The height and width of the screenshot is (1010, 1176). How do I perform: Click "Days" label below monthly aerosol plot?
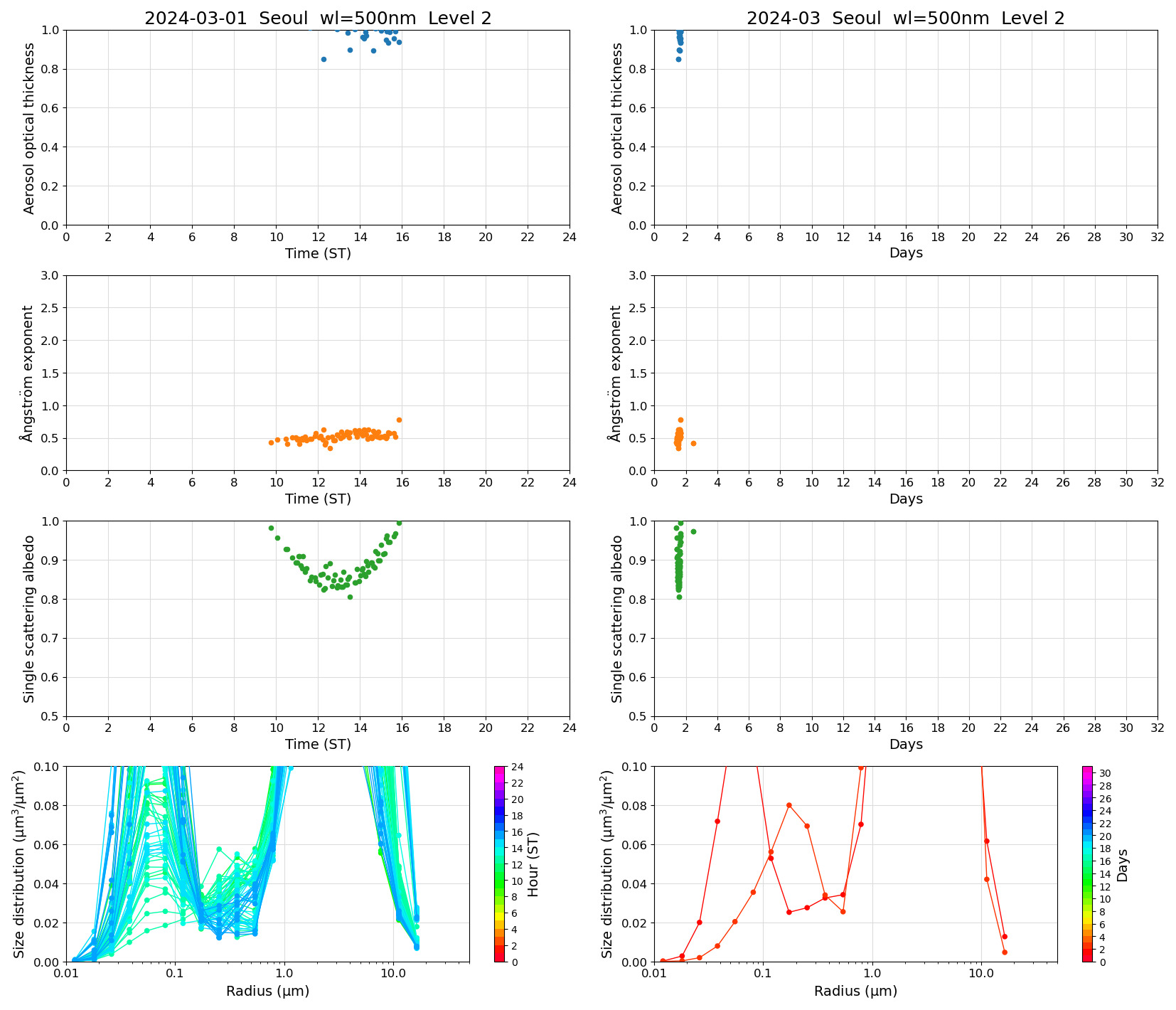tap(905, 253)
